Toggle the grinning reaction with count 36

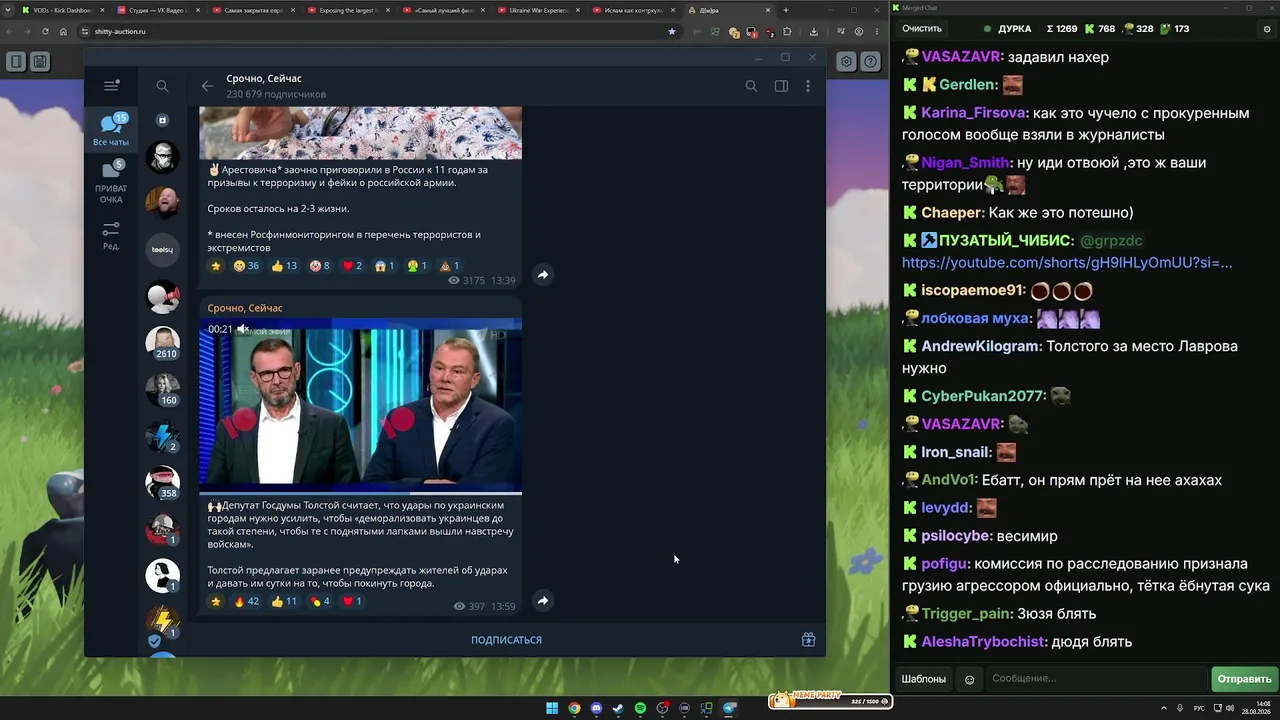point(246,266)
